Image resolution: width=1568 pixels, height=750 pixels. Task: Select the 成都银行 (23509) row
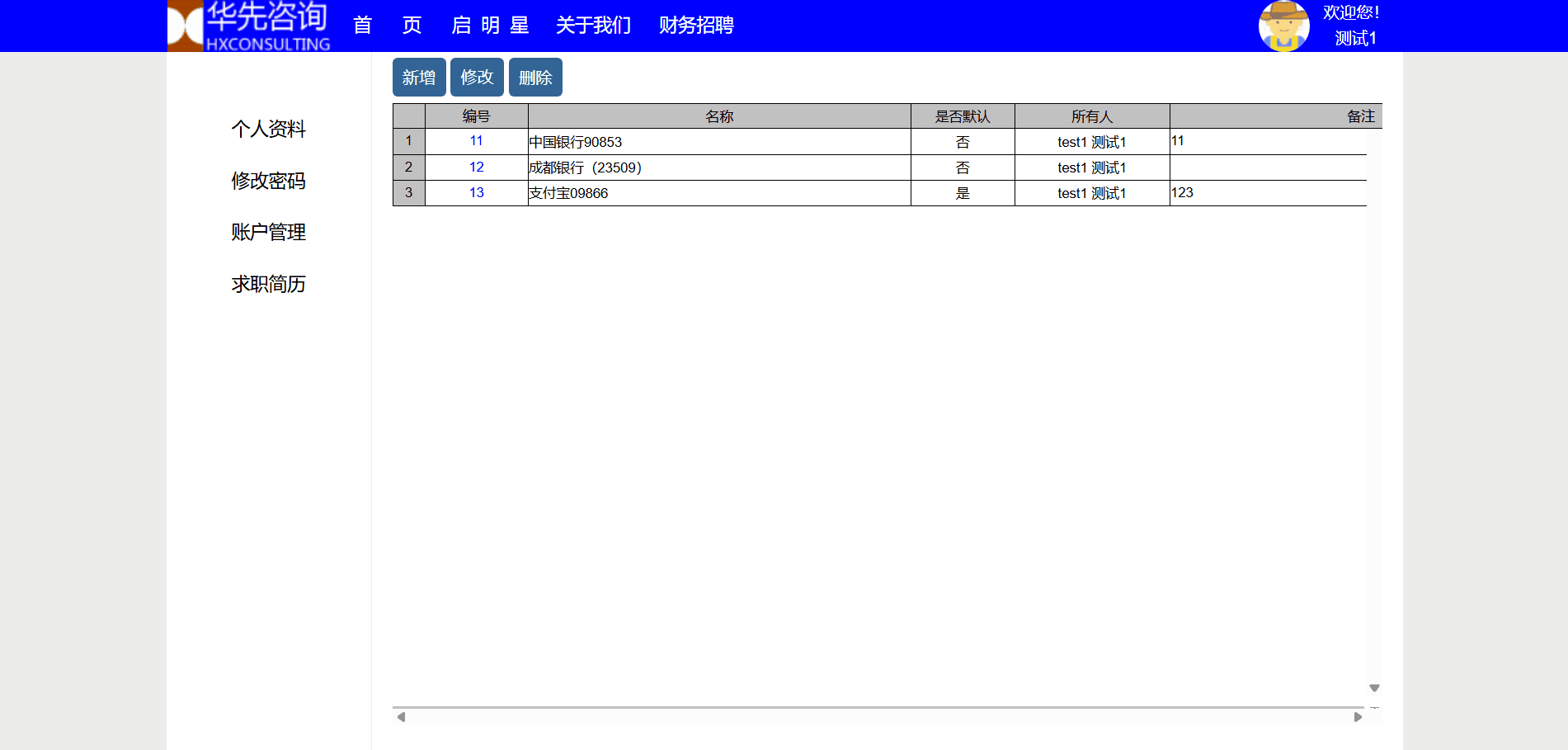(x=718, y=167)
